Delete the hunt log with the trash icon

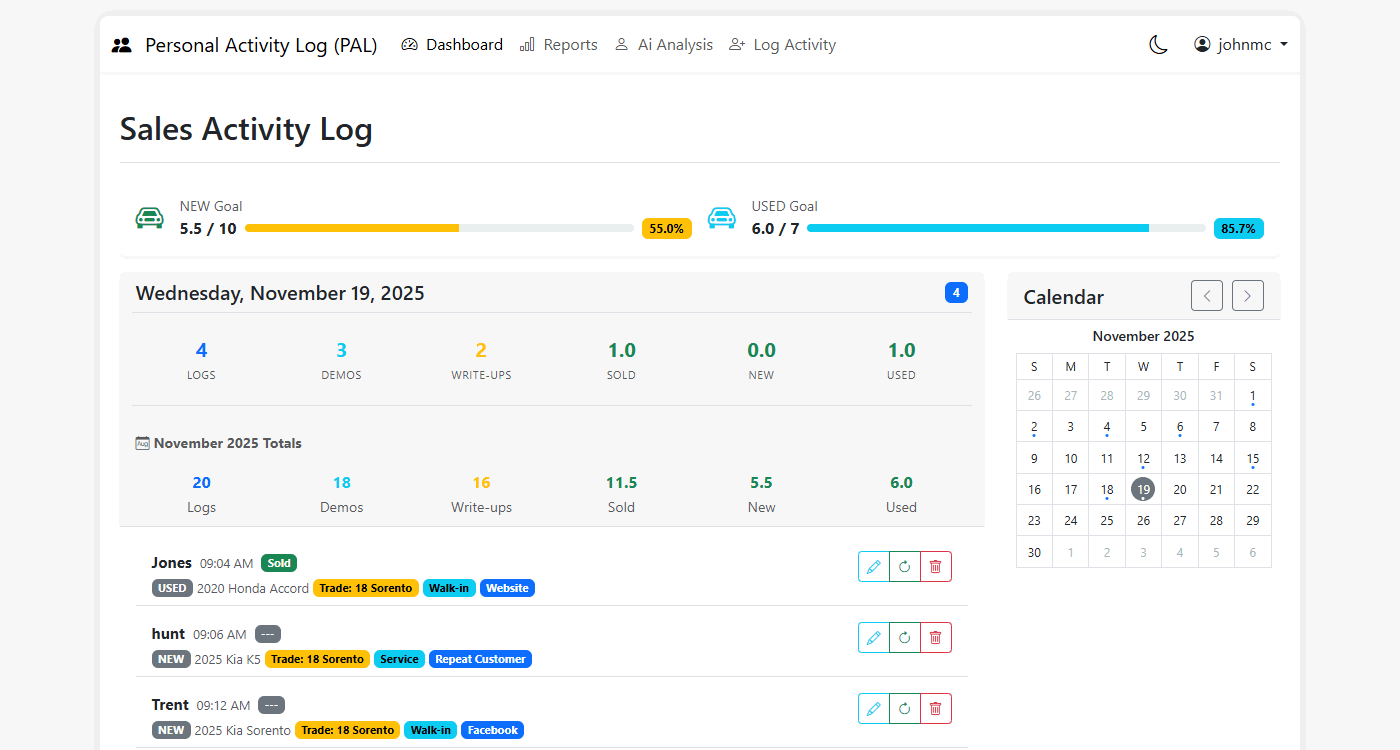click(x=935, y=637)
